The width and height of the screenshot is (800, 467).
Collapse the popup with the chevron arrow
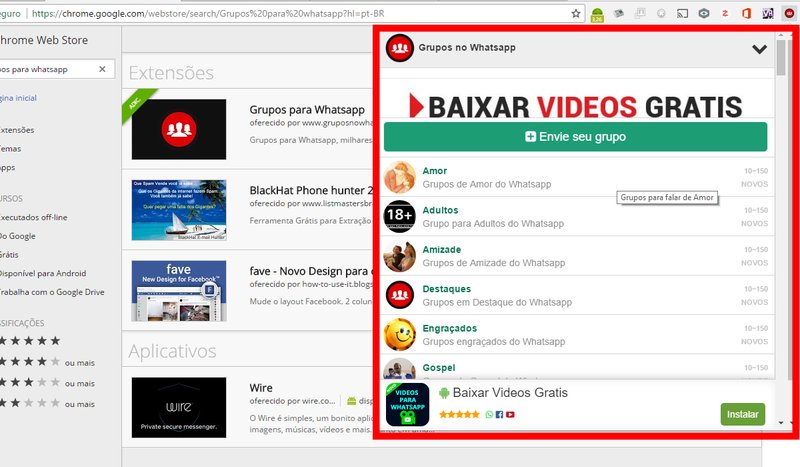coord(759,49)
